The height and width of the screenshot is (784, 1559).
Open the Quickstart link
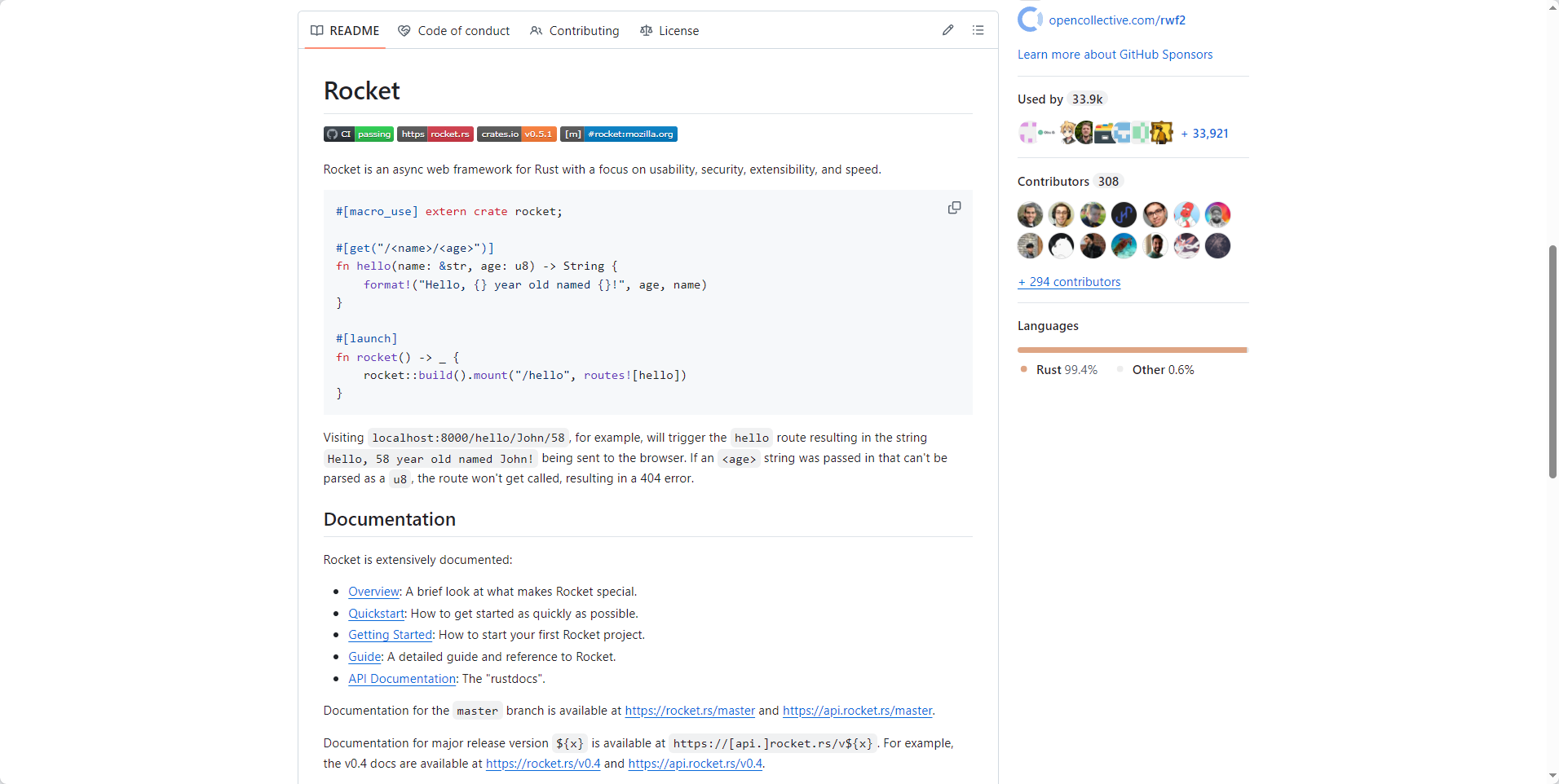pos(376,613)
